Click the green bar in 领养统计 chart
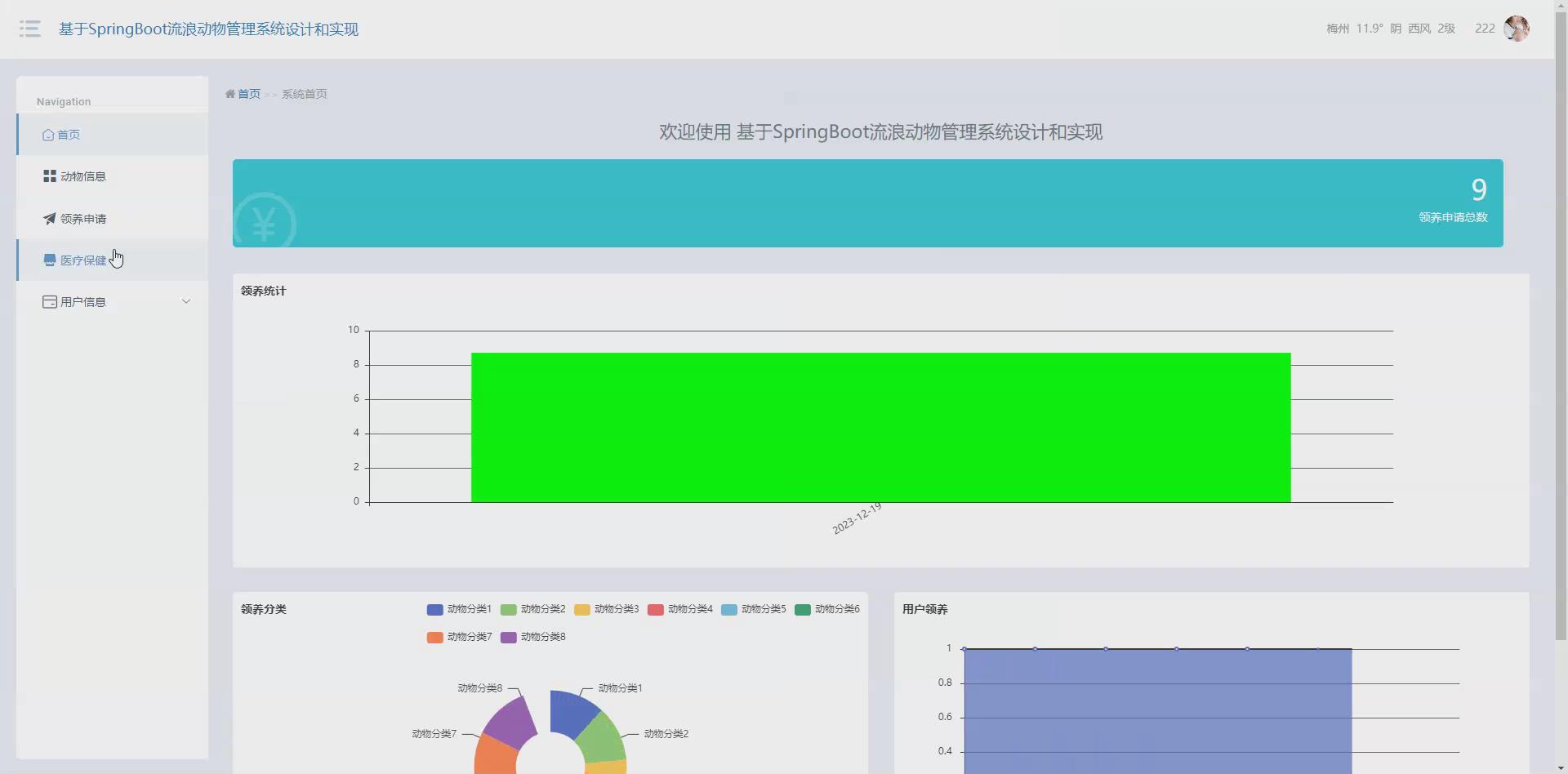1568x774 pixels. (880, 428)
